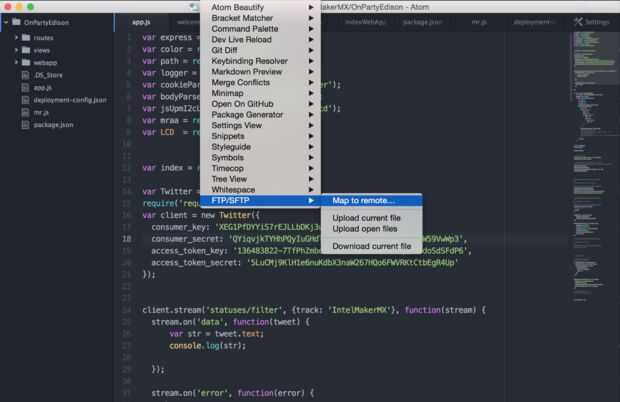Choose Download current file option
Viewport: 620px width, 402px height.
[x=372, y=246]
